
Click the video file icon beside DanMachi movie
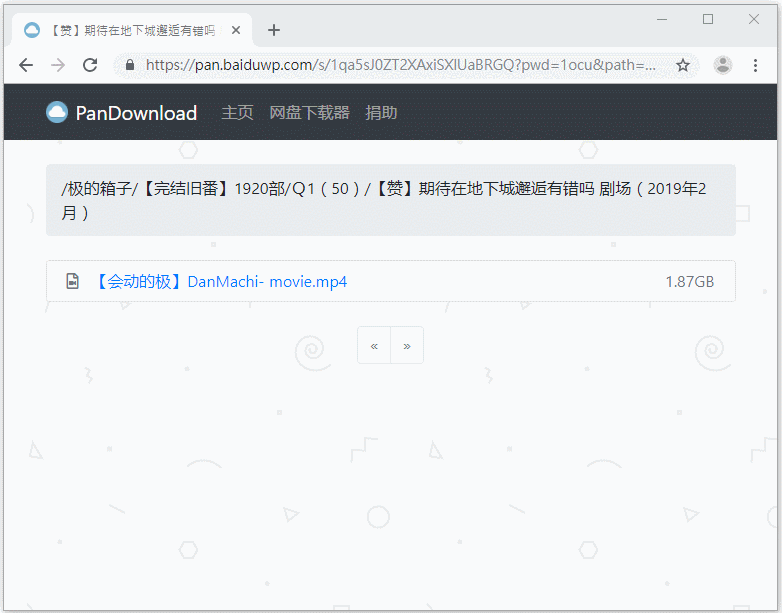72,282
